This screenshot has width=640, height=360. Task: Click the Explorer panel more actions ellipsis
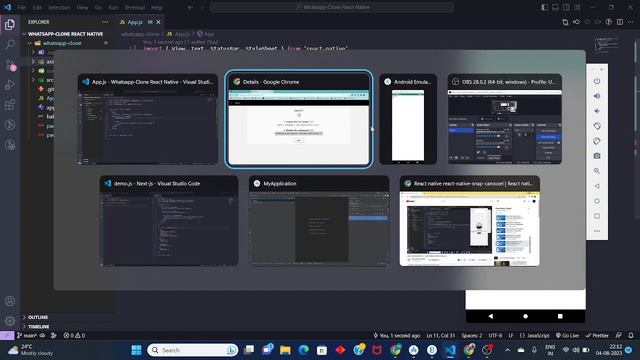click(105, 22)
